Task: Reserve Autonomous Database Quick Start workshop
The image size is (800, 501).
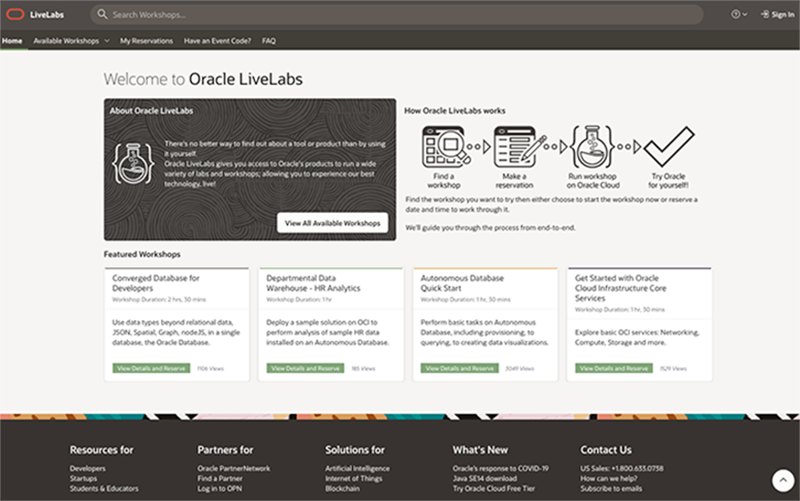Action: click(x=459, y=368)
